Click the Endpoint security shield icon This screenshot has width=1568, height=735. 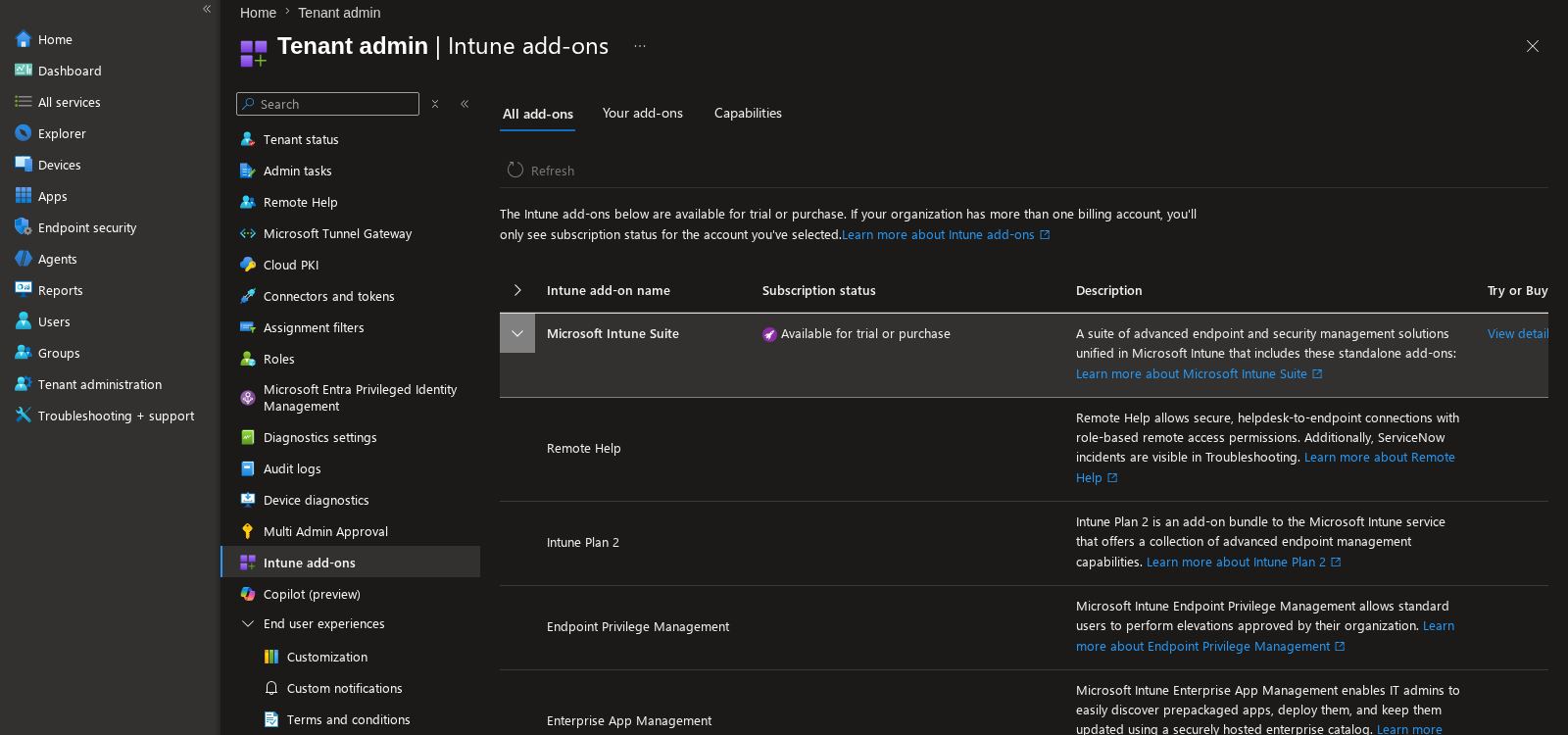(24, 227)
